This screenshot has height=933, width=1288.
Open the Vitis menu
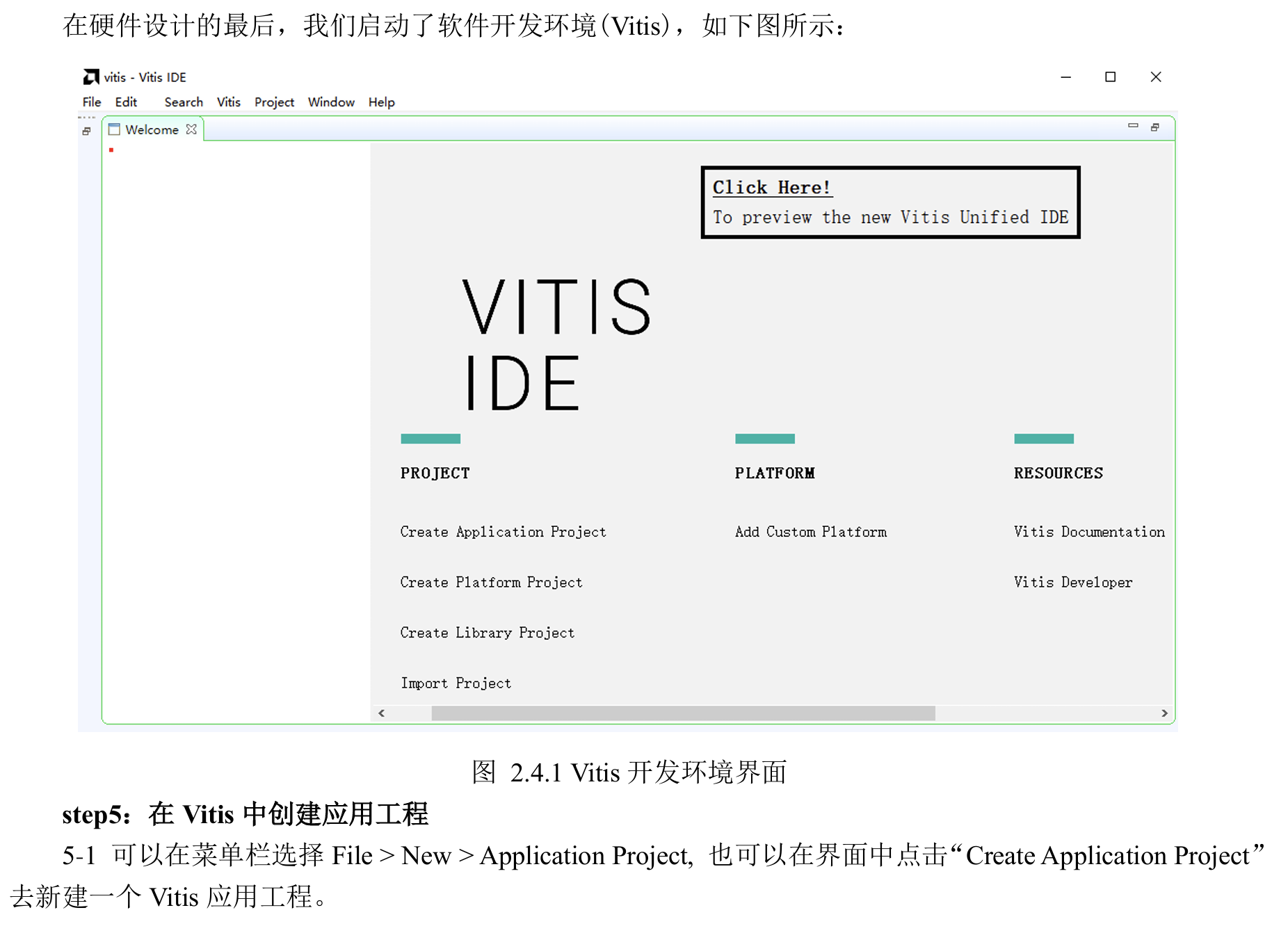tap(228, 102)
